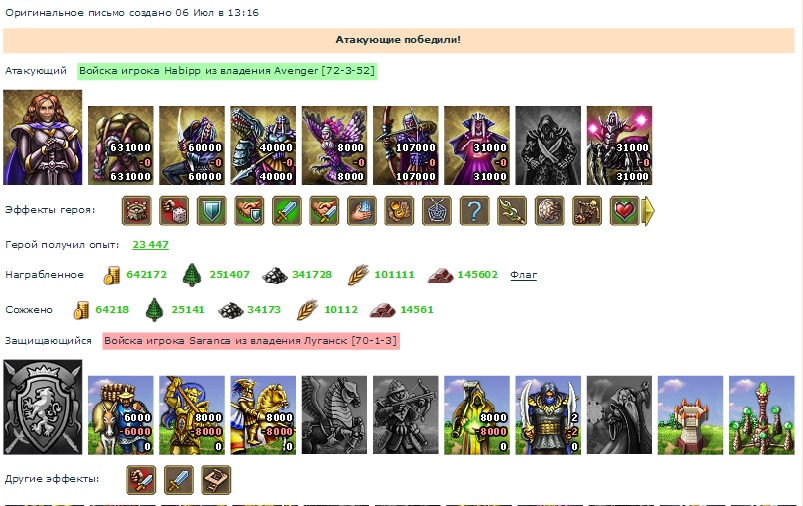Image resolution: width=803 pixels, height=506 pixels.
Task: Click the question mark hero effect icon
Action: (475, 211)
